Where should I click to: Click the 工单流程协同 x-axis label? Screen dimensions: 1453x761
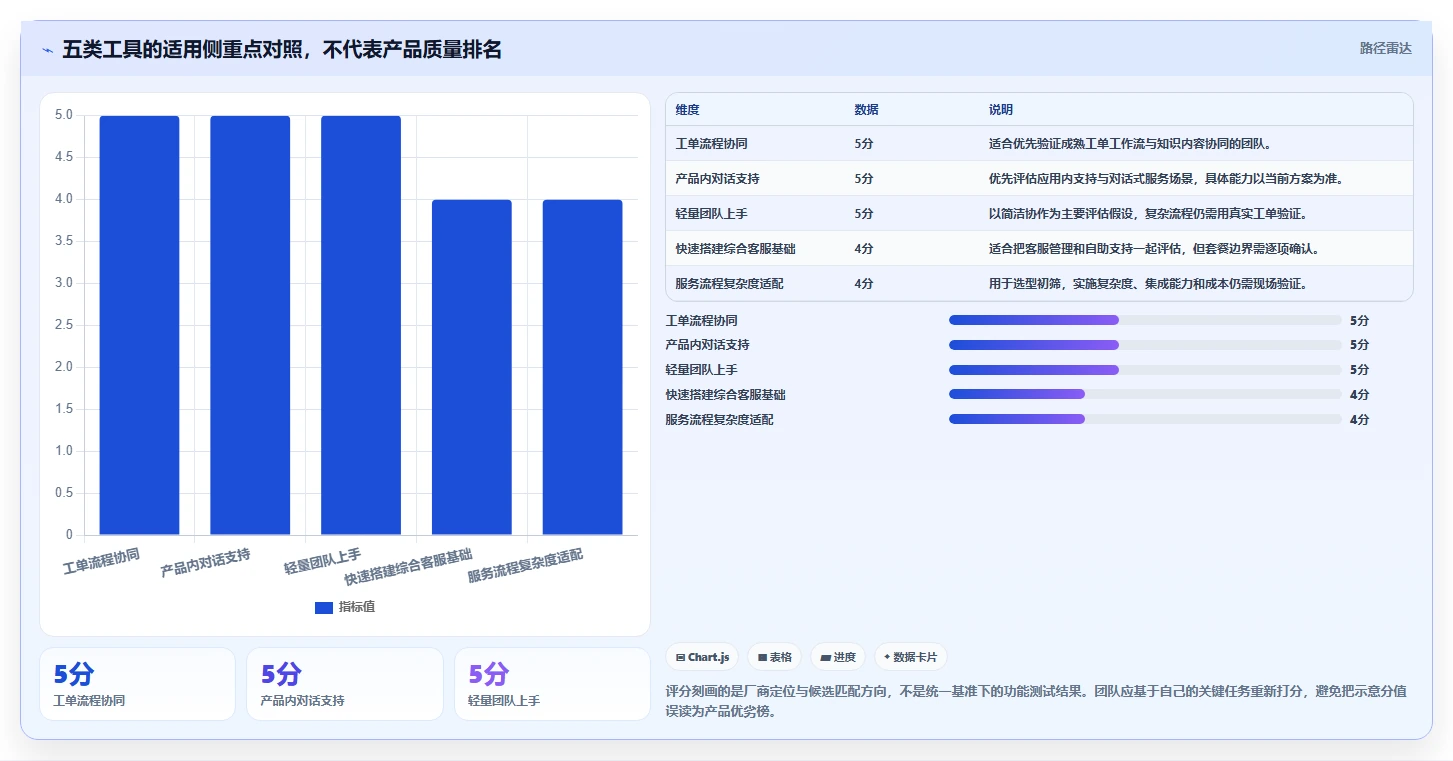101,560
